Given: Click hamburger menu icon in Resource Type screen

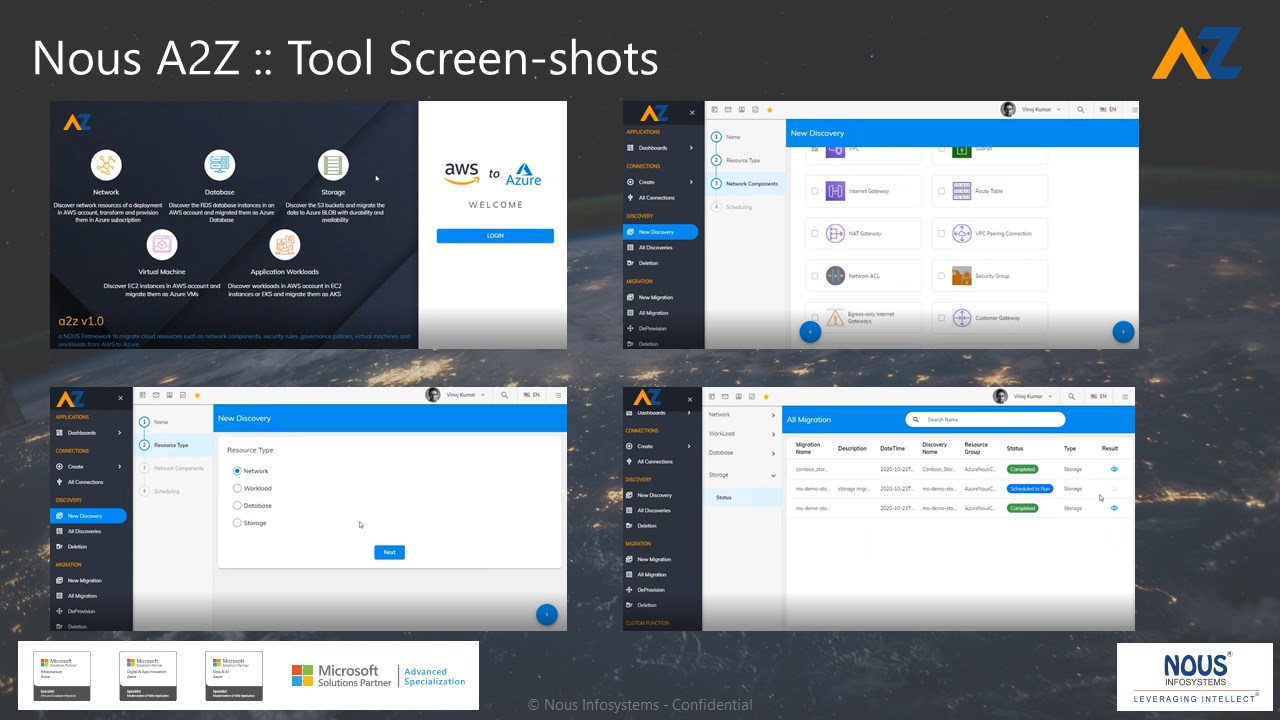Looking at the screenshot, I should coord(558,395).
